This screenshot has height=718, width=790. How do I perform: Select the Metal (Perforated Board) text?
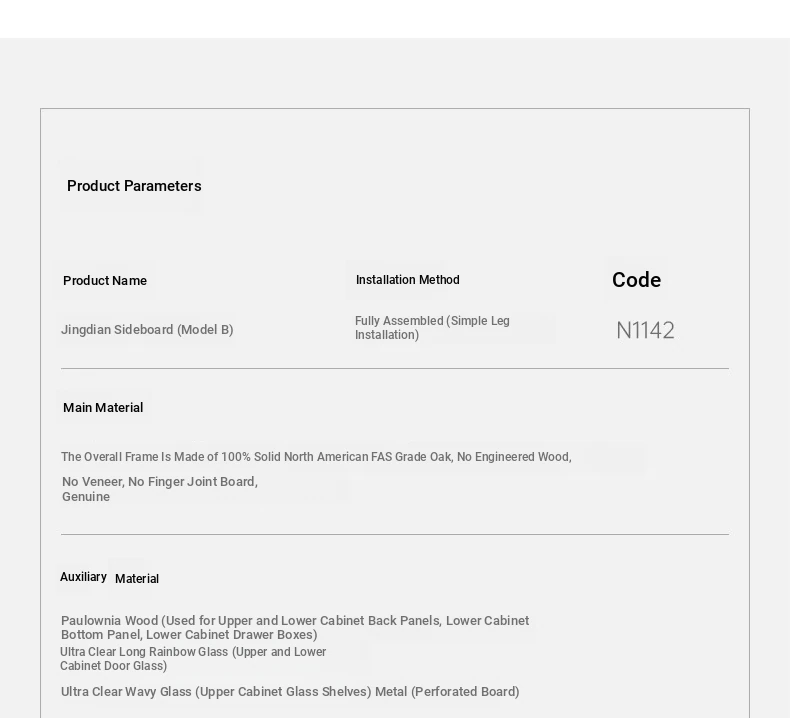pos(447,692)
